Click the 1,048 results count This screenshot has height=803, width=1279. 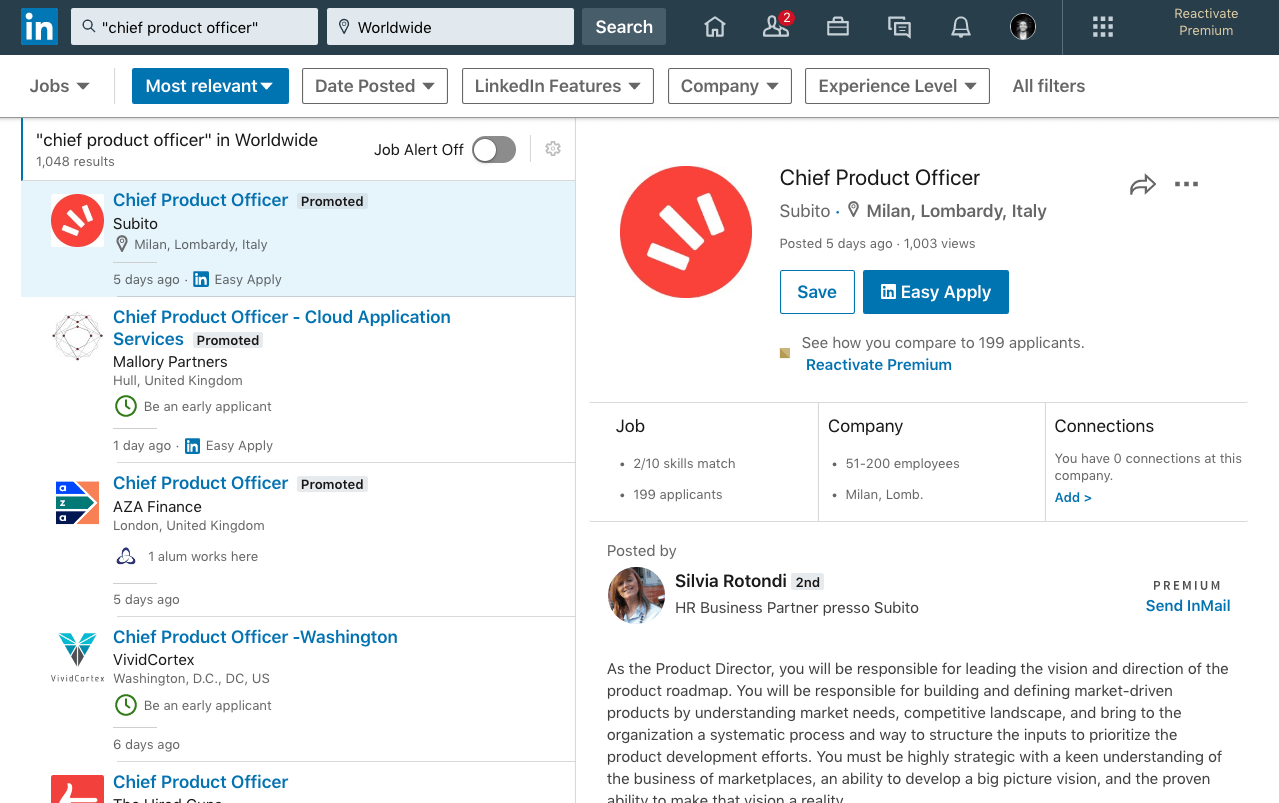[75, 162]
